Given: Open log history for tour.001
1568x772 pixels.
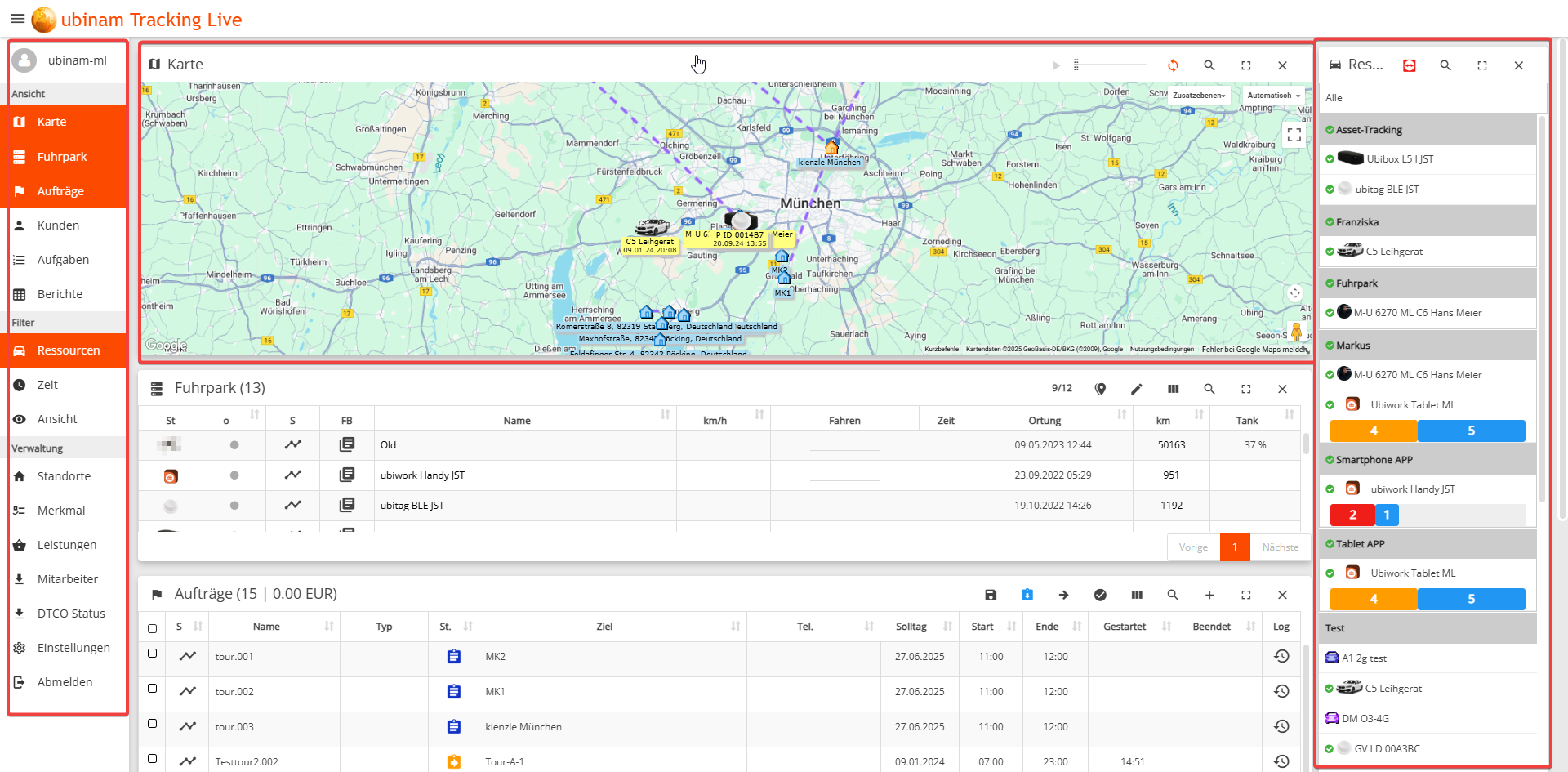Looking at the screenshot, I should click(x=1281, y=657).
